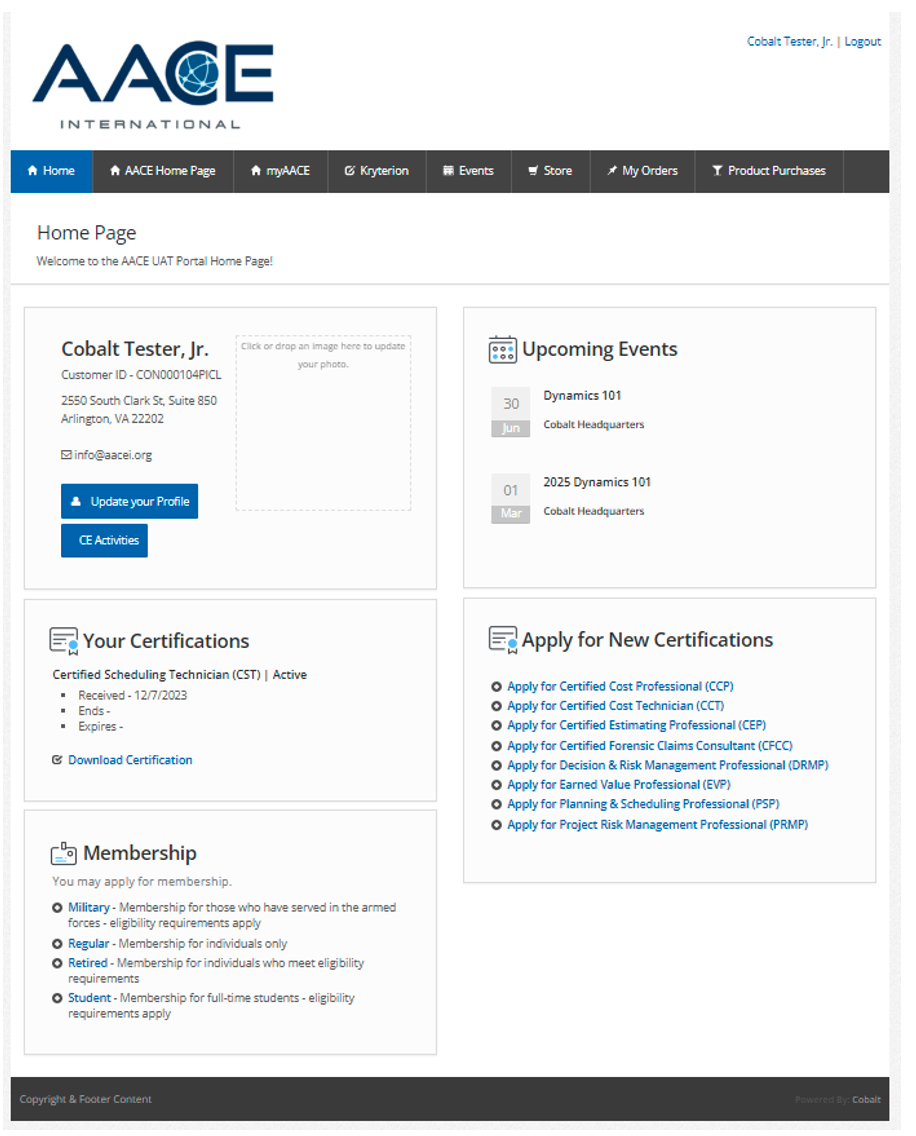Screen dimensions: 916x1136
Task: Click the bullet icon beside the CFCC application
Action: tap(496, 746)
